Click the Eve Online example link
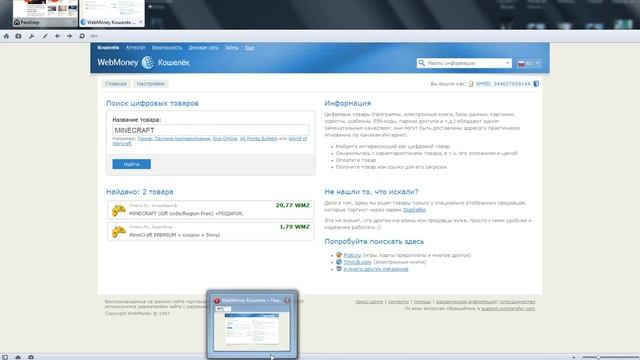Image resolution: width=640 pixels, height=360 pixels. click(x=225, y=138)
